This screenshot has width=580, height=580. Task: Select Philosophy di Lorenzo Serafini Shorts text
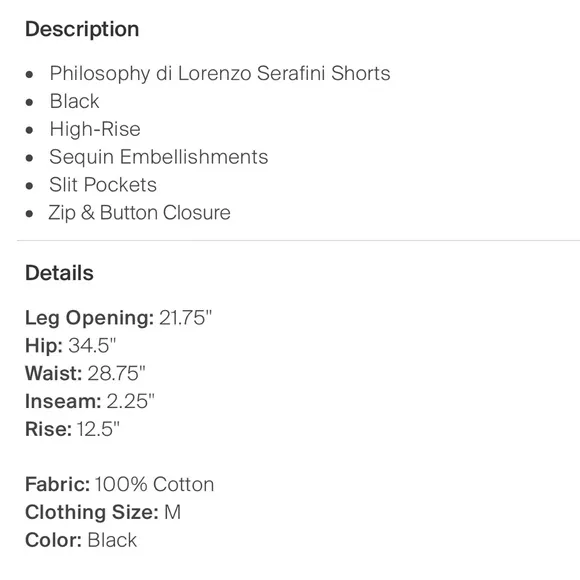tap(220, 73)
